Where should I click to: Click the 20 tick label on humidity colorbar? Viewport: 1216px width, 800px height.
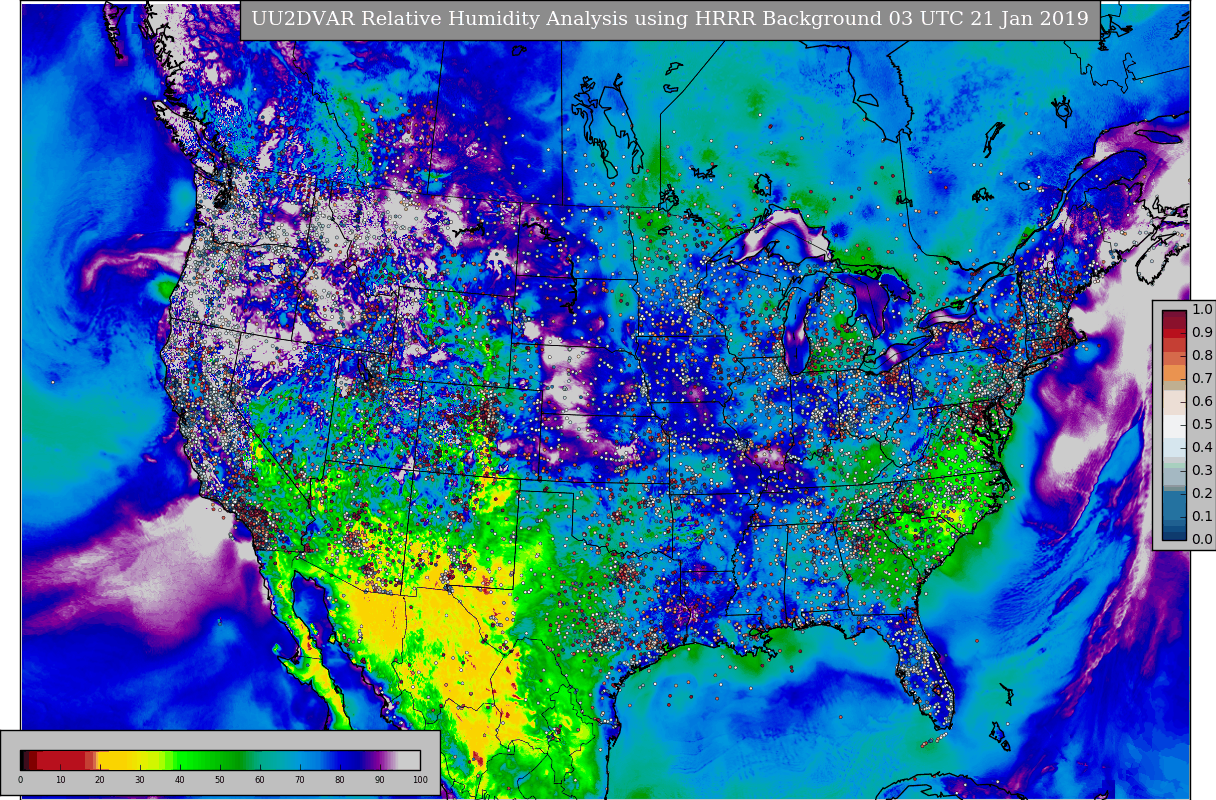point(100,779)
